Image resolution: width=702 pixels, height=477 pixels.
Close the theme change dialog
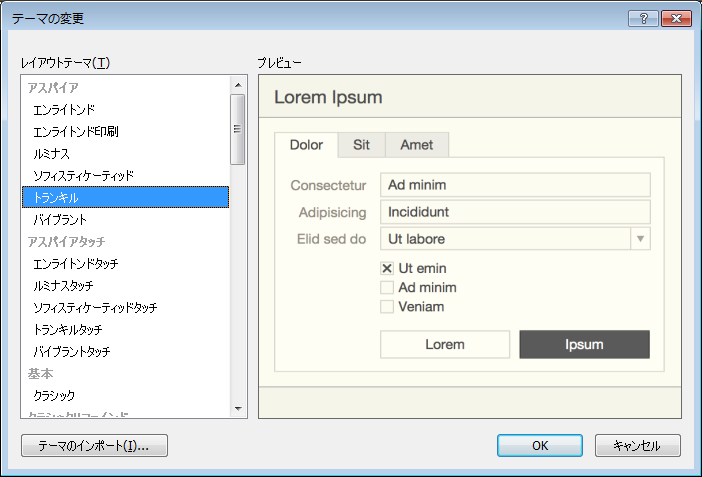click(676, 19)
